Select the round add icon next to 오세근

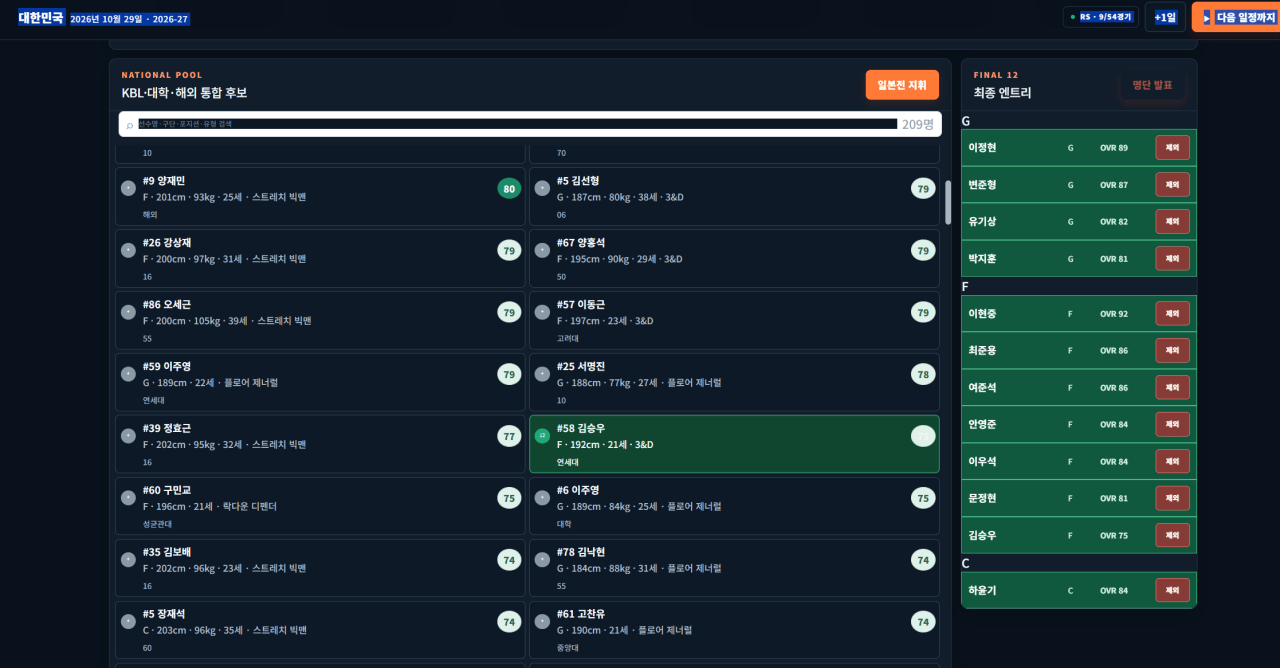[x=128, y=312]
